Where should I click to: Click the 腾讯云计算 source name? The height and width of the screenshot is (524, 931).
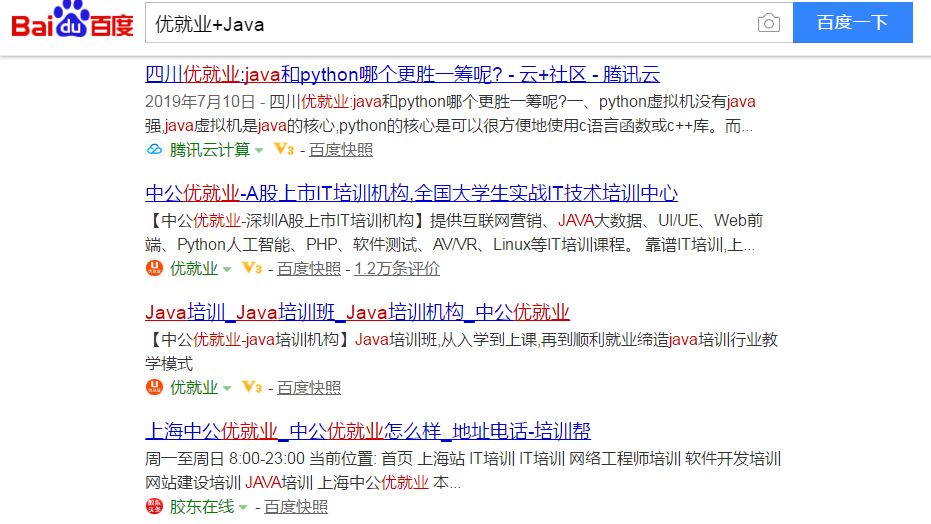tap(210, 150)
